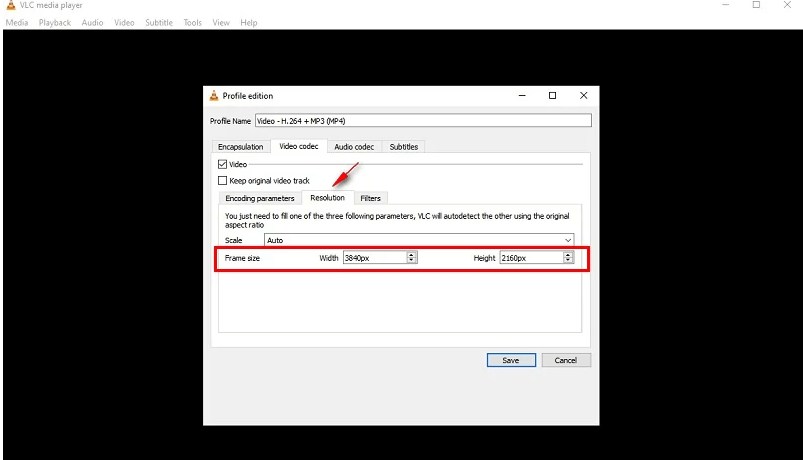Select the Video codec tab
803x460 pixels.
coord(299,146)
